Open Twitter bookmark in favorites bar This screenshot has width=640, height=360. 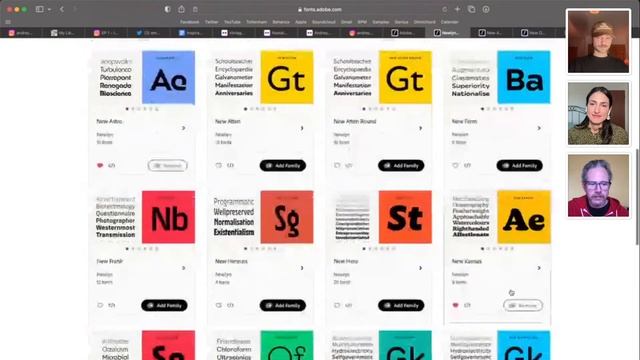[x=211, y=22]
